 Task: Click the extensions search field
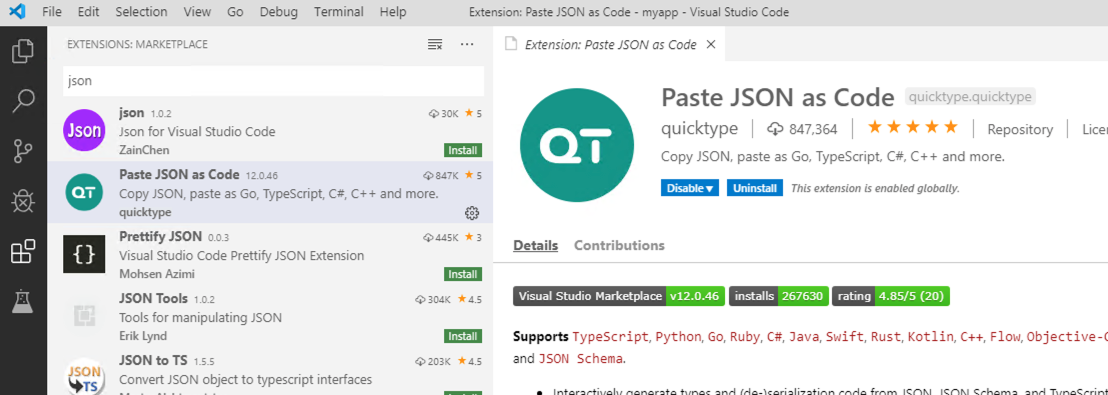[273, 81]
